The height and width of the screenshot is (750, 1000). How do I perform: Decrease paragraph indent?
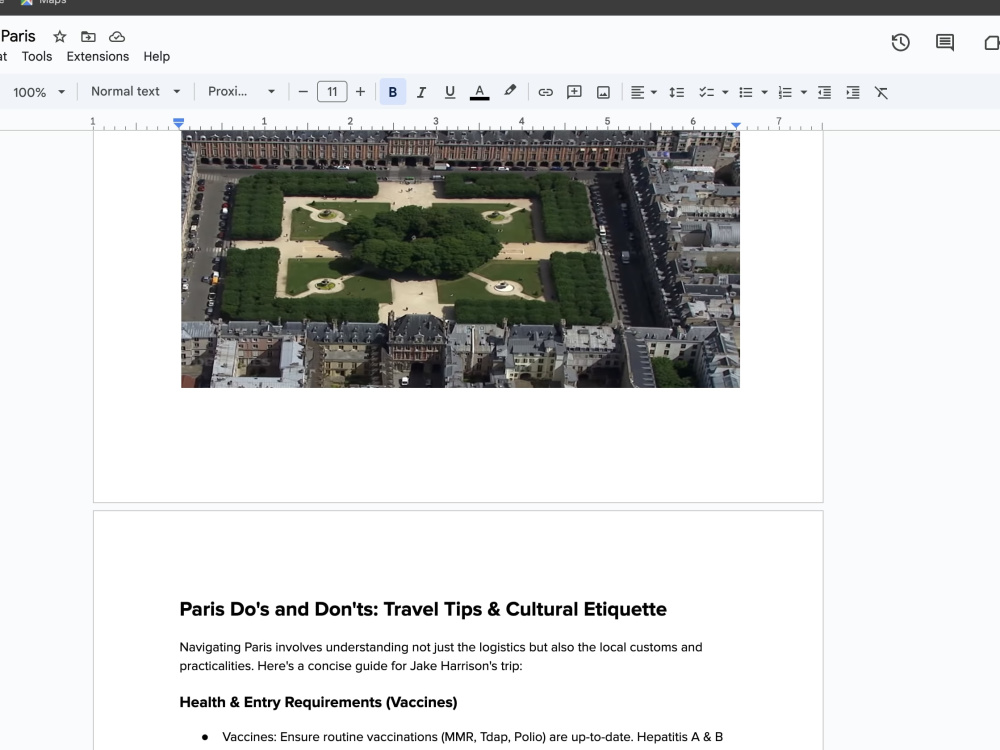coord(825,92)
